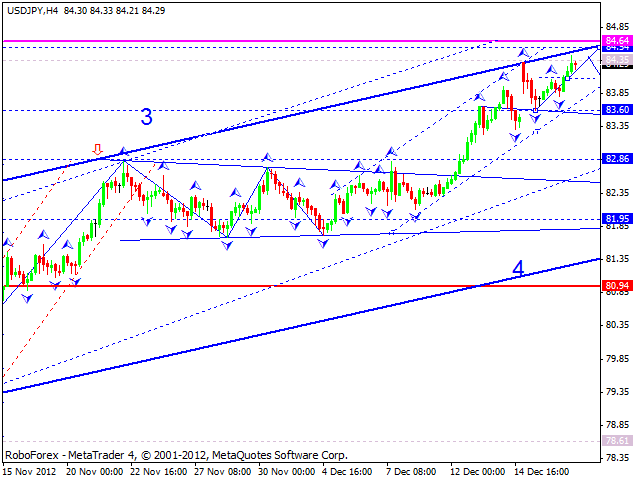Click the red 80.94 price tag
The width and height of the screenshot is (640, 480).
[617, 286]
